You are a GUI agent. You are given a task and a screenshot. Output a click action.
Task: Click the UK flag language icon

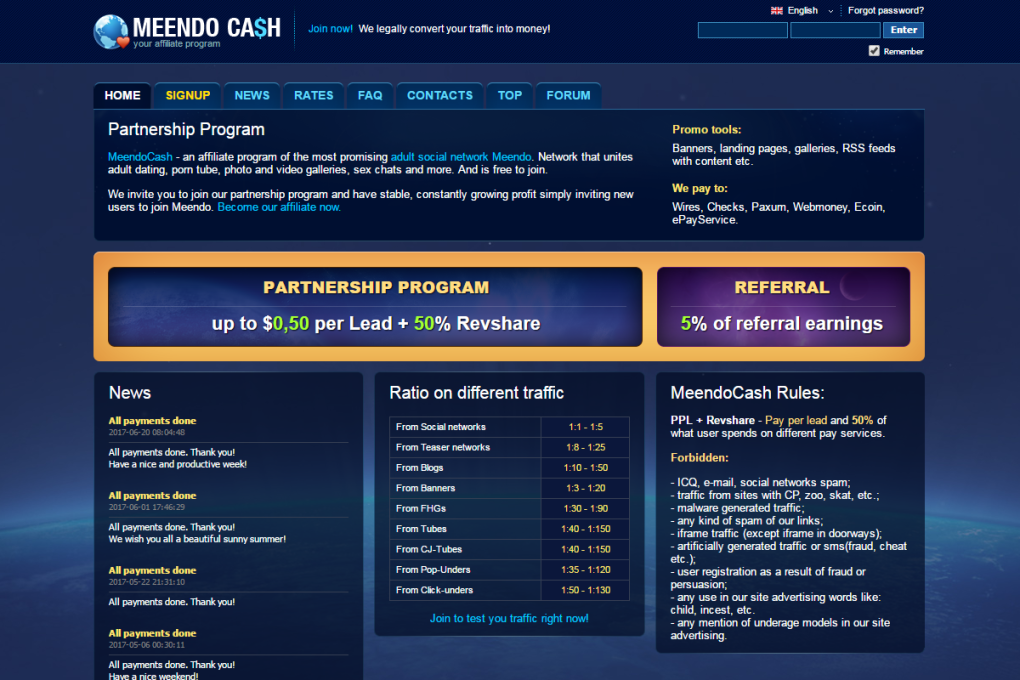point(776,11)
